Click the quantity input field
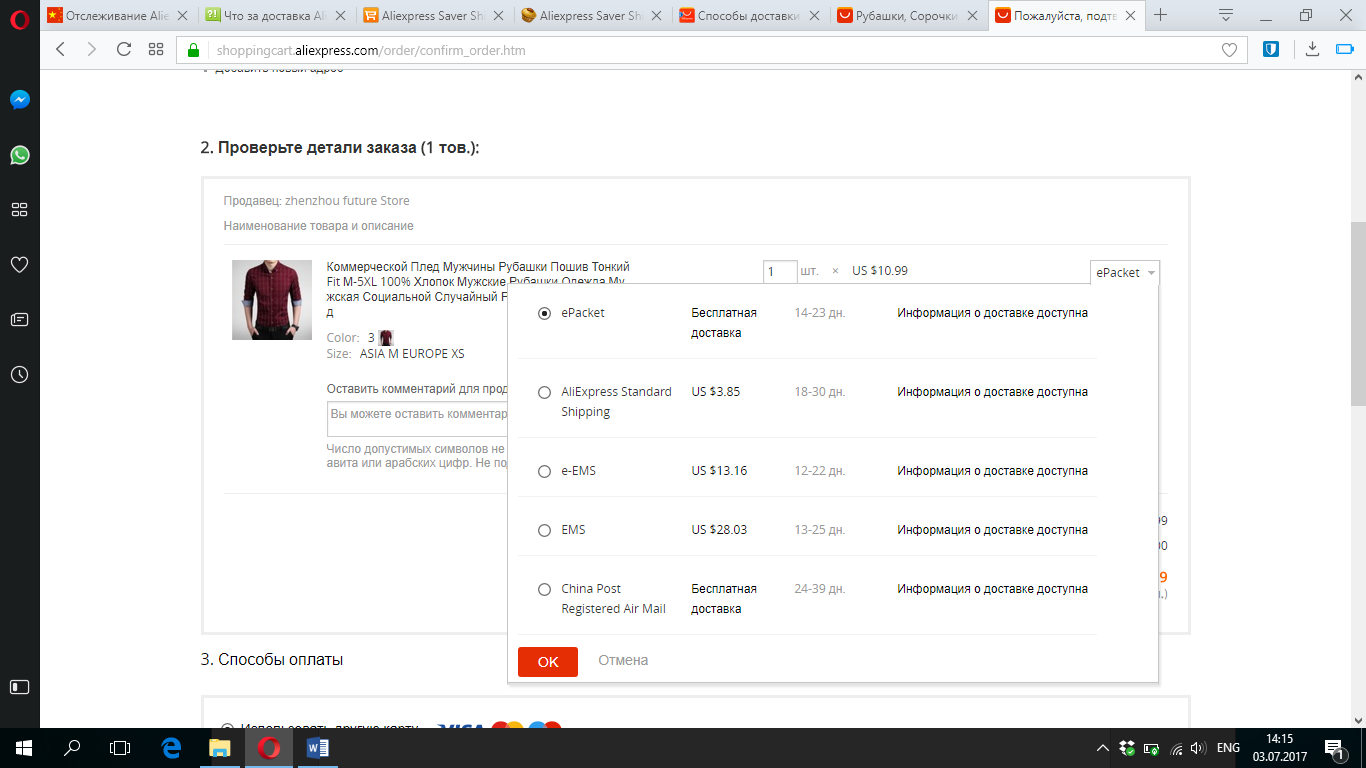1366x768 pixels. 780,271
